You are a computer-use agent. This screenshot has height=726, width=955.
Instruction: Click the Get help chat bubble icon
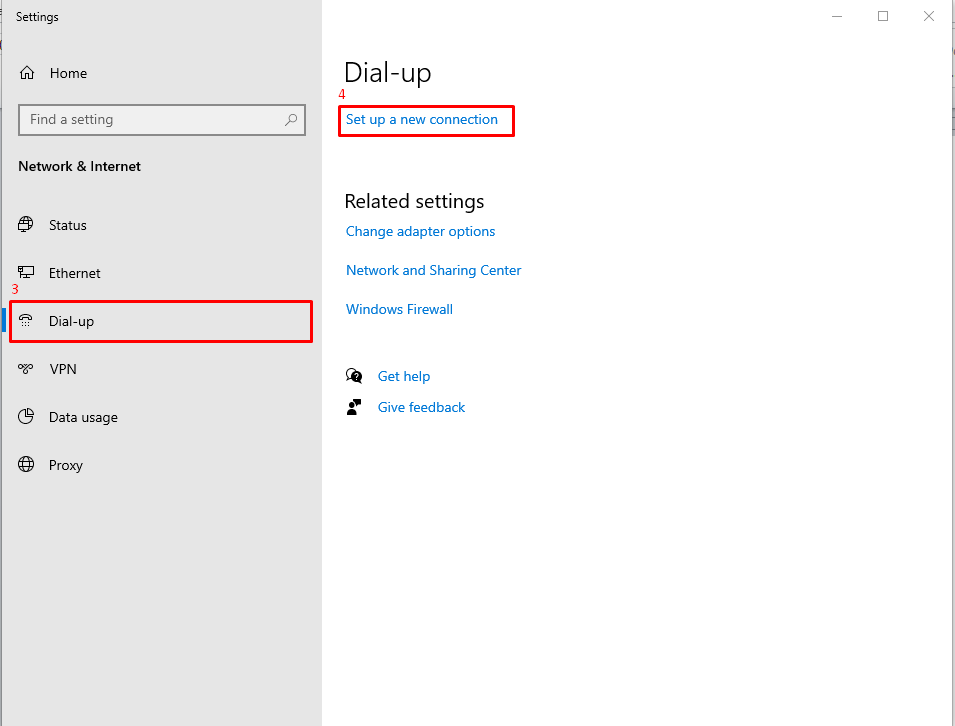coord(354,376)
